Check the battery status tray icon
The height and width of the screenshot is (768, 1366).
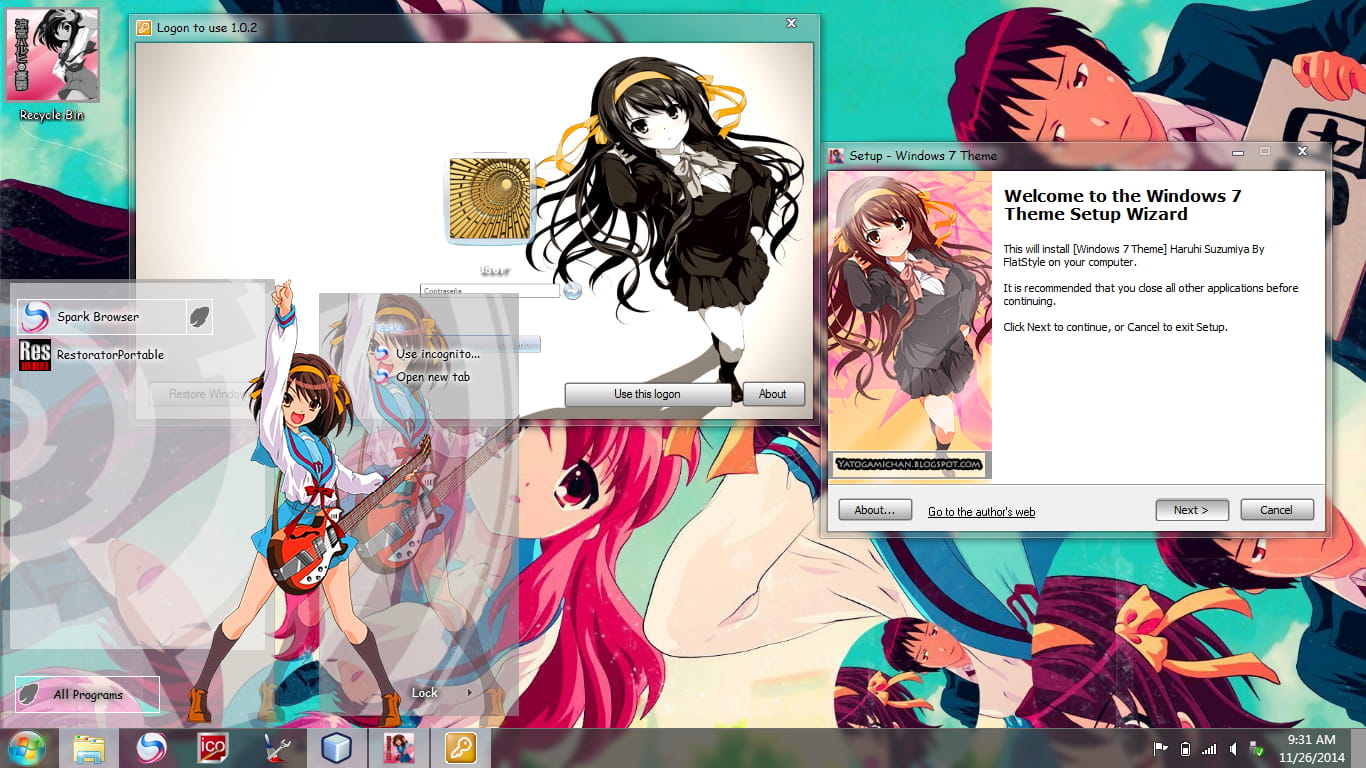click(1185, 749)
